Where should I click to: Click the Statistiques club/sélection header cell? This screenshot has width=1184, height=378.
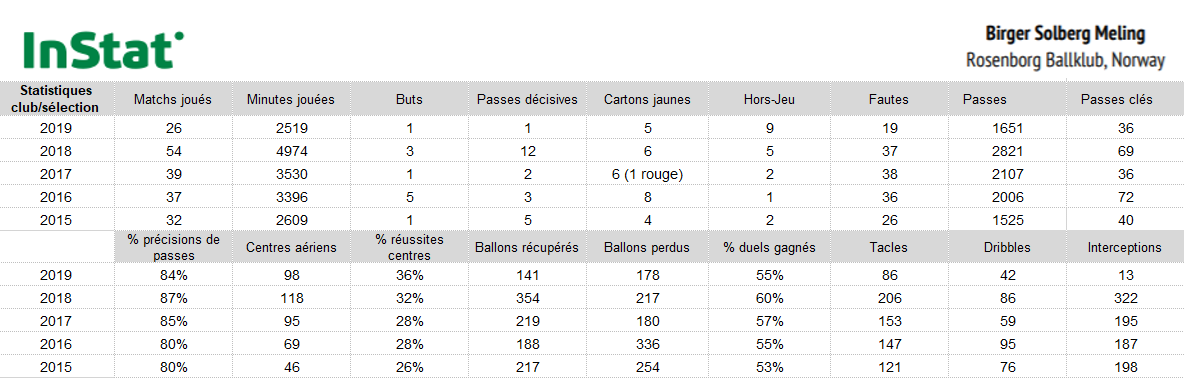pos(55,99)
